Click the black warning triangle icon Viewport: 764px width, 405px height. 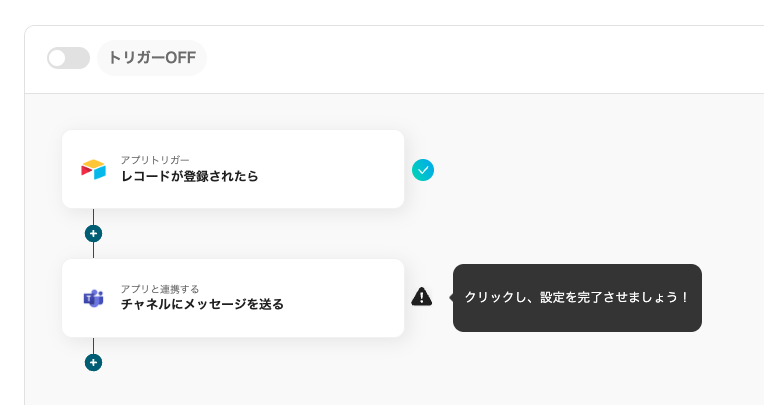pos(422,297)
